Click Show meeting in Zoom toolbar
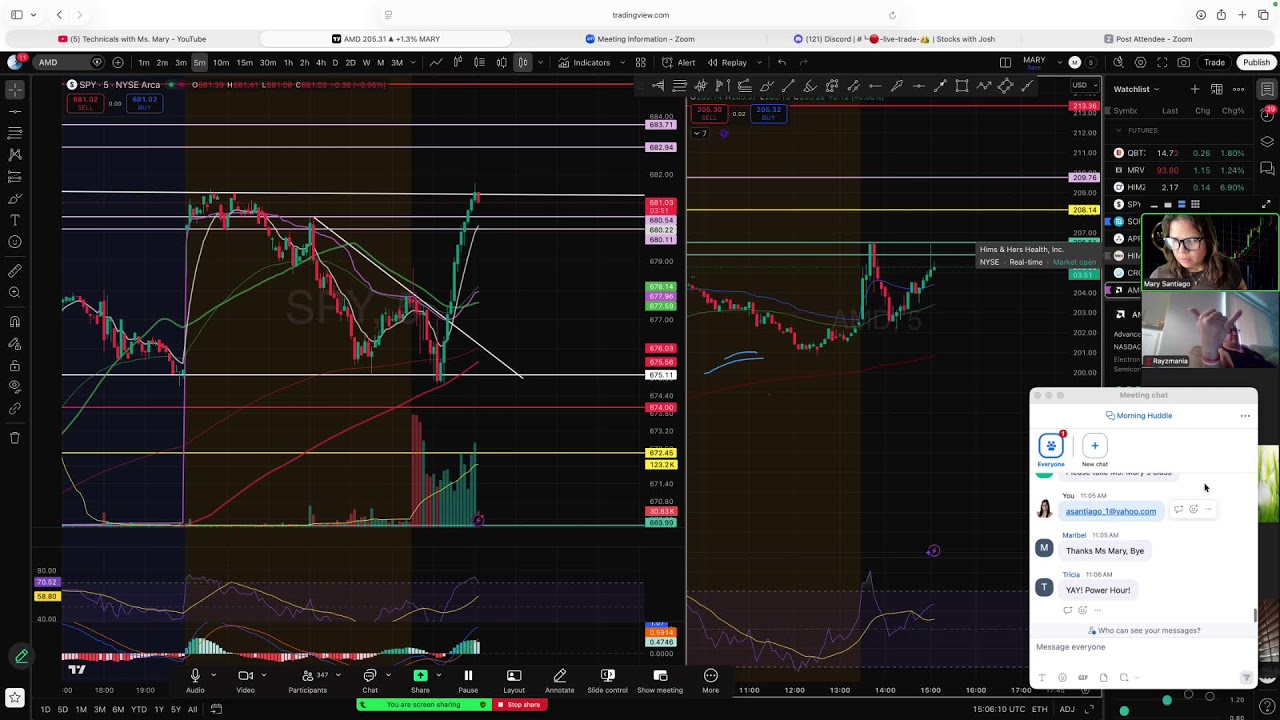This screenshot has width=1280, height=720. click(660, 680)
